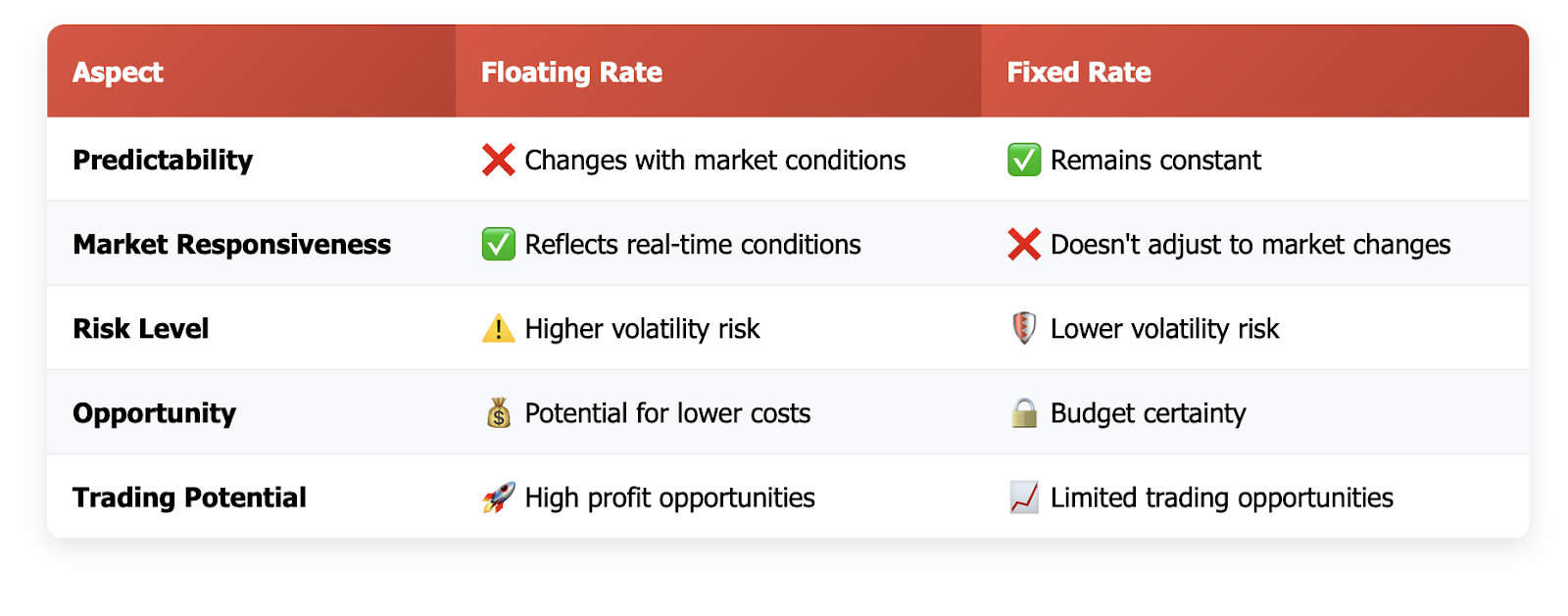Click the yellow warning triangle icon

498,328
